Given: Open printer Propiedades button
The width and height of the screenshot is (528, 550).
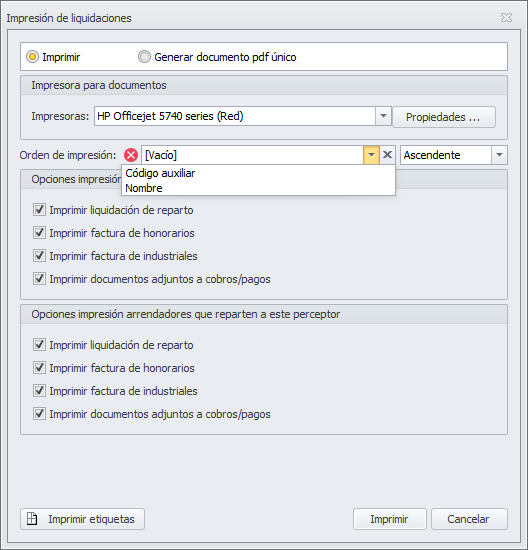Looking at the screenshot, I should coord(444,117).
